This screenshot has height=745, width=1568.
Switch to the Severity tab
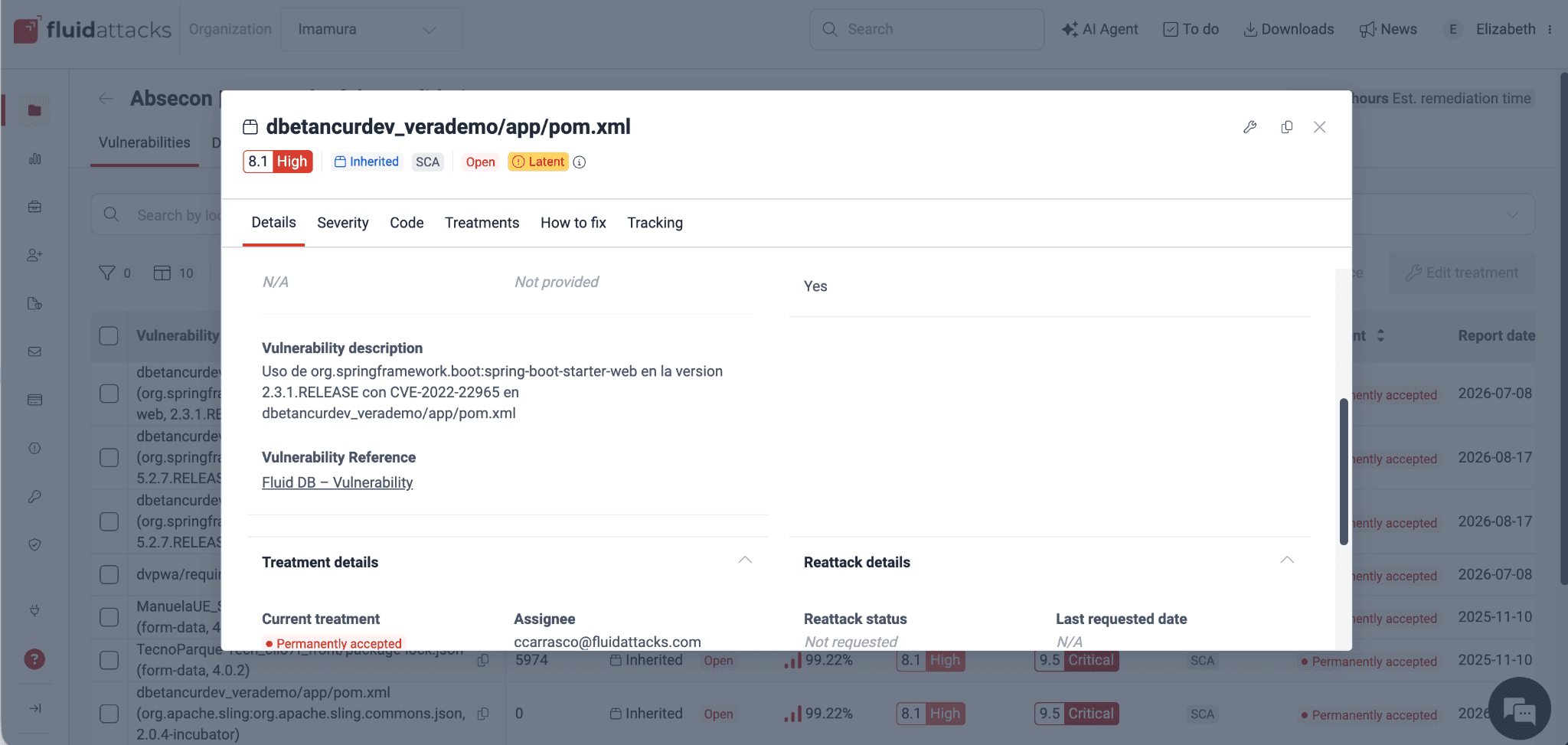click(343, 223)
